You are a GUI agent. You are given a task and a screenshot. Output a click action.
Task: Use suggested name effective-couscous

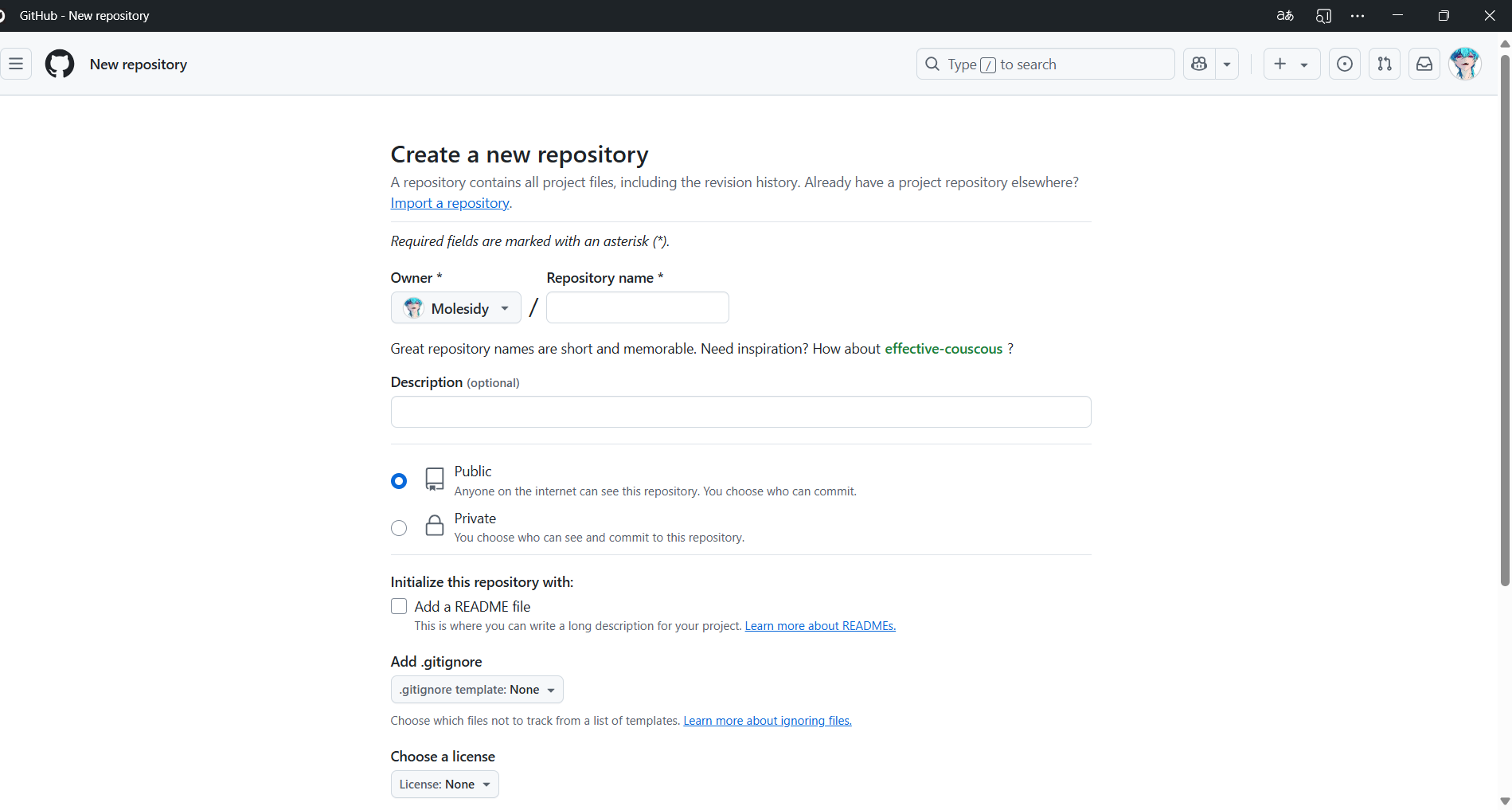(x=944, y=349)
